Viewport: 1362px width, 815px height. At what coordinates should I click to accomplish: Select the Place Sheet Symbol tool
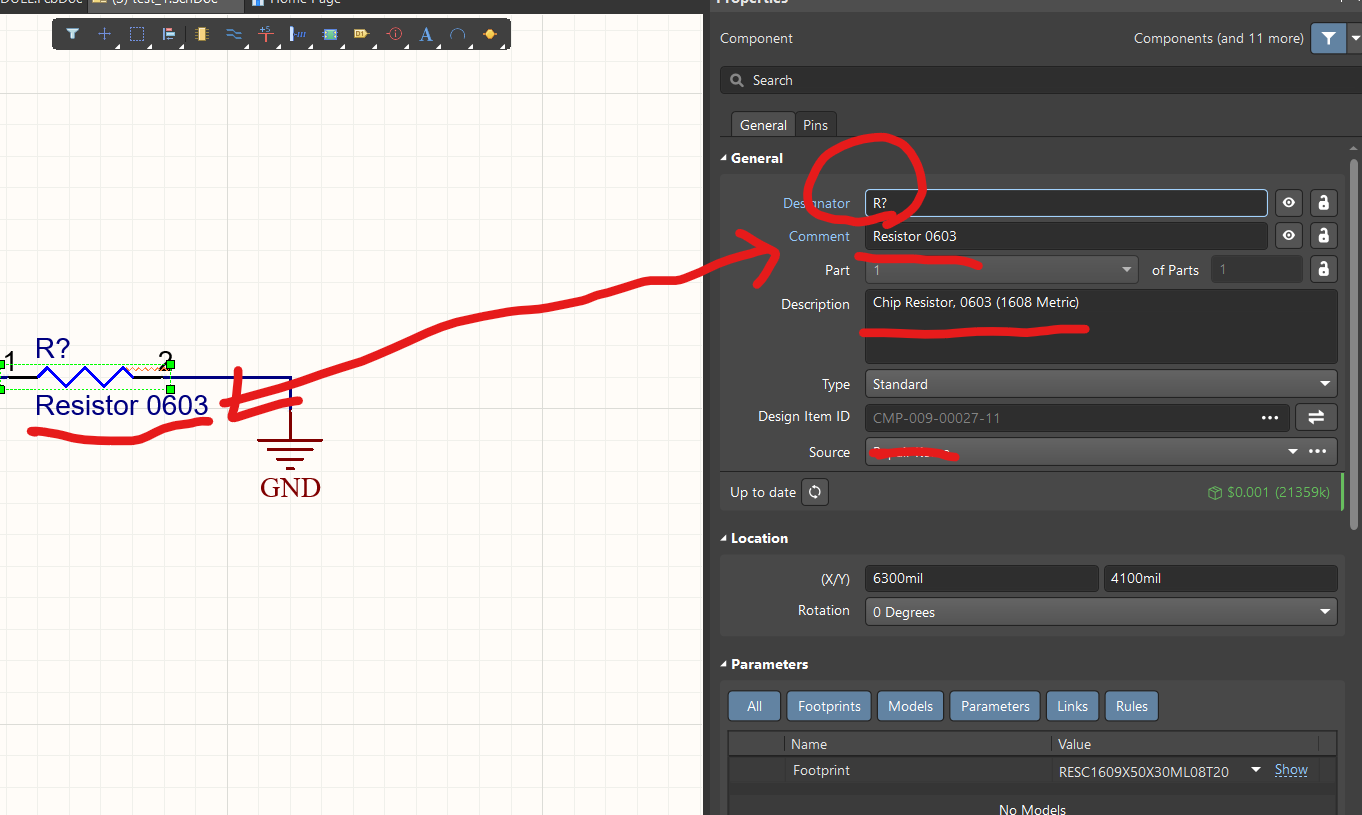(330, 34)
